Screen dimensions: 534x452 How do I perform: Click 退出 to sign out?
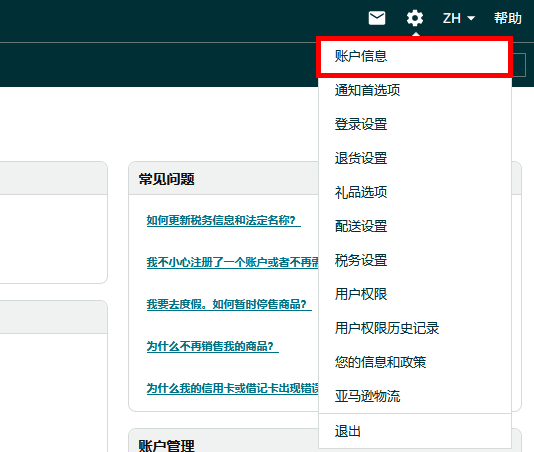[x=415, y=431]
